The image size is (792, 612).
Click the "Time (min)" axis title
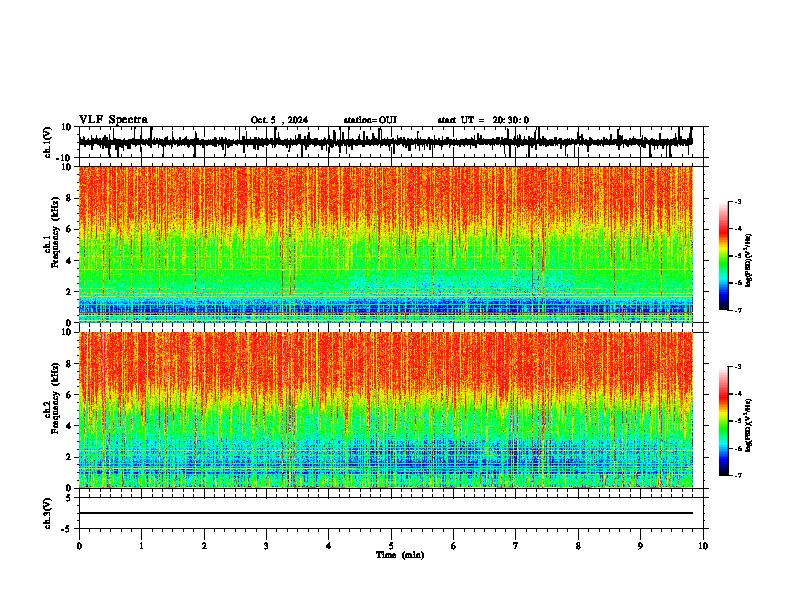point(400,555)
